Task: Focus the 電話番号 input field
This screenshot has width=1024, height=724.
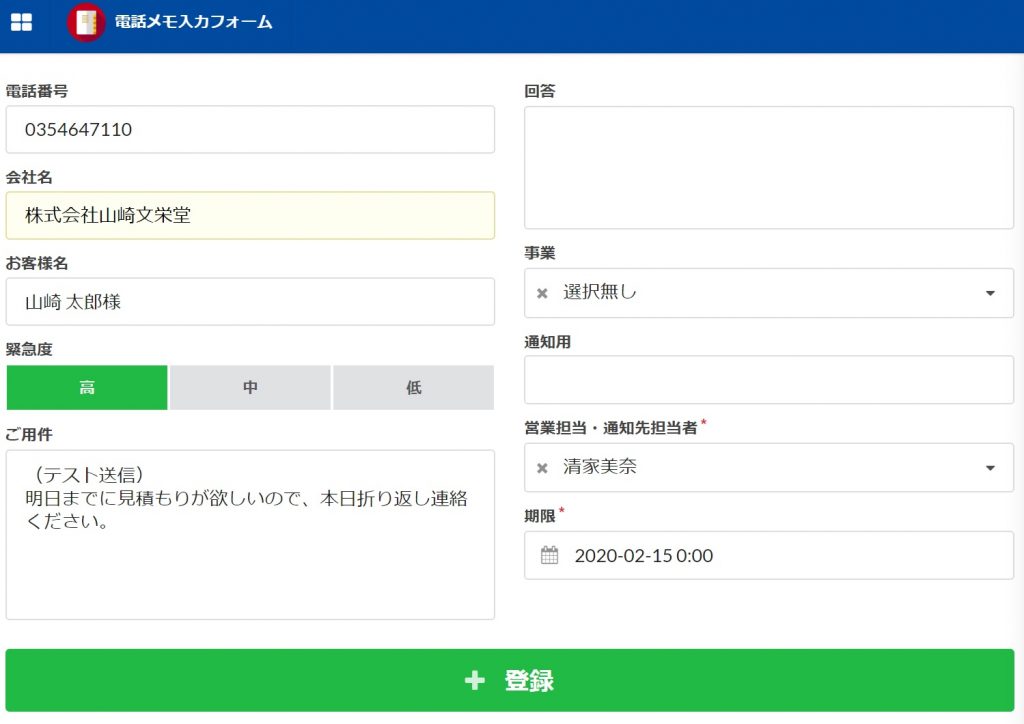Action: (x=250, y=130)
